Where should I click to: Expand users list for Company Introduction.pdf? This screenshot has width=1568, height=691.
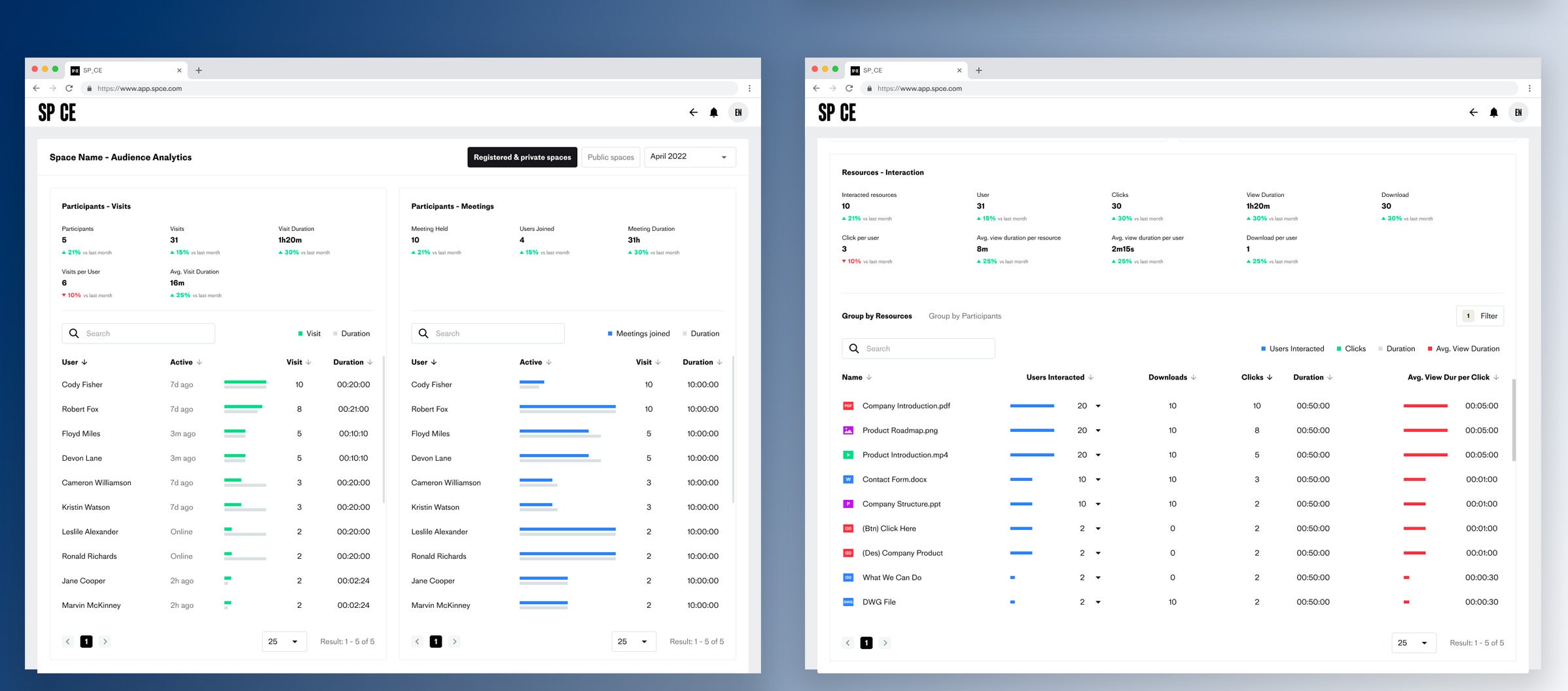[1098, 406]
